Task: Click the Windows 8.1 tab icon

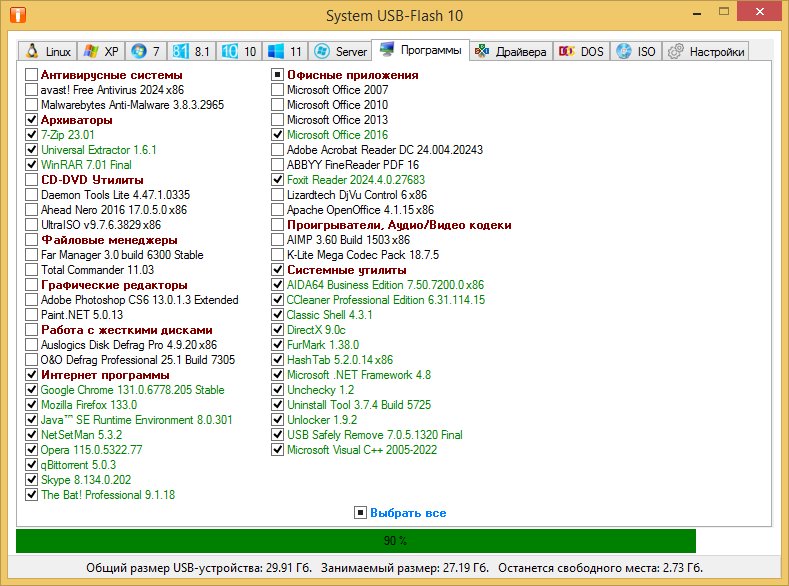Action: pos(182,51)
